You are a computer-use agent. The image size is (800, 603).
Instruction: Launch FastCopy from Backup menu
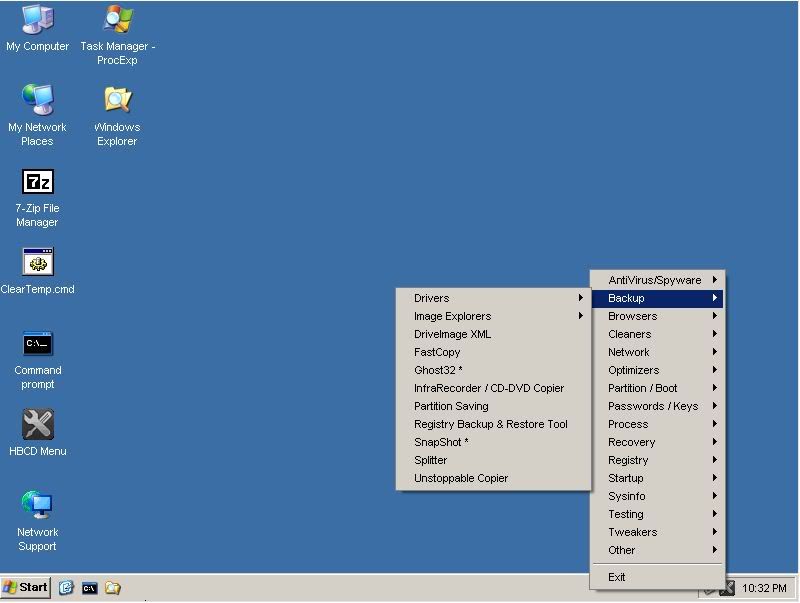pos(493,352)
